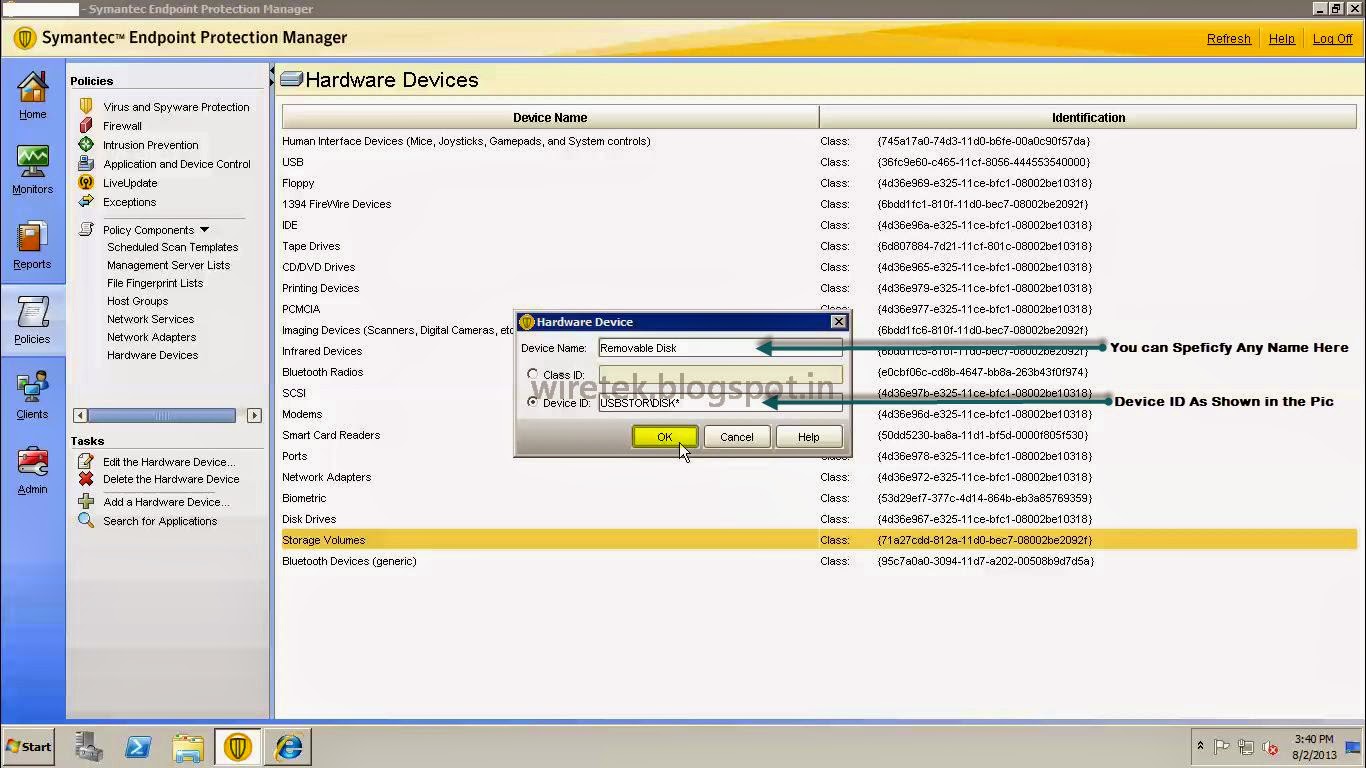
Task: Open Network Services component
Action: [x=150, y=319]
